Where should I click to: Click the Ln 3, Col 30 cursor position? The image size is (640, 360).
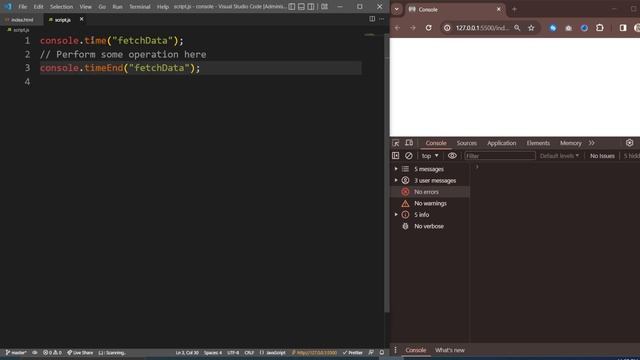tap(187, 353)
